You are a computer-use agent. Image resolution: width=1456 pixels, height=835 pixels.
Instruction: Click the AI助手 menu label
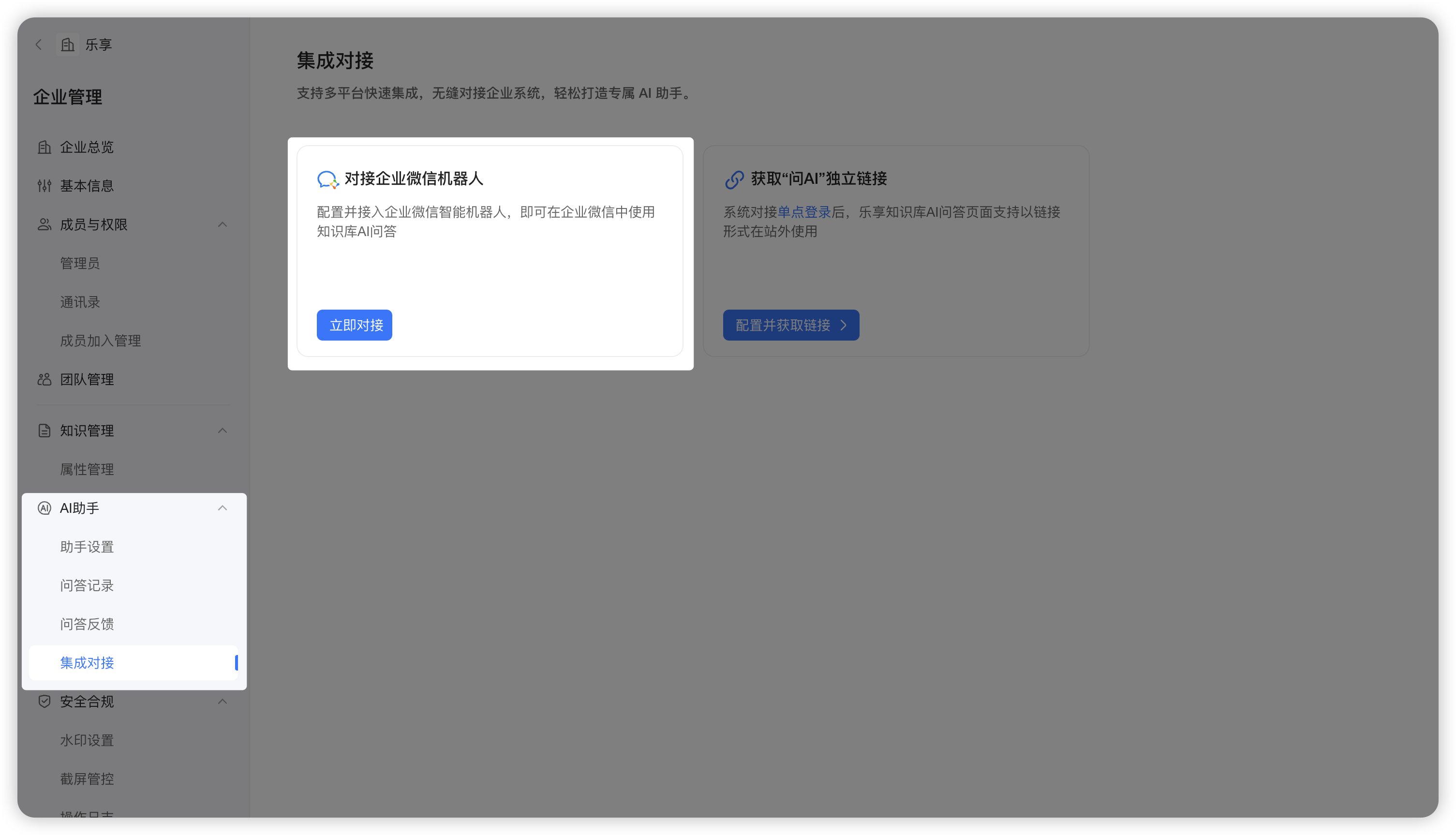tap(80, 508)
